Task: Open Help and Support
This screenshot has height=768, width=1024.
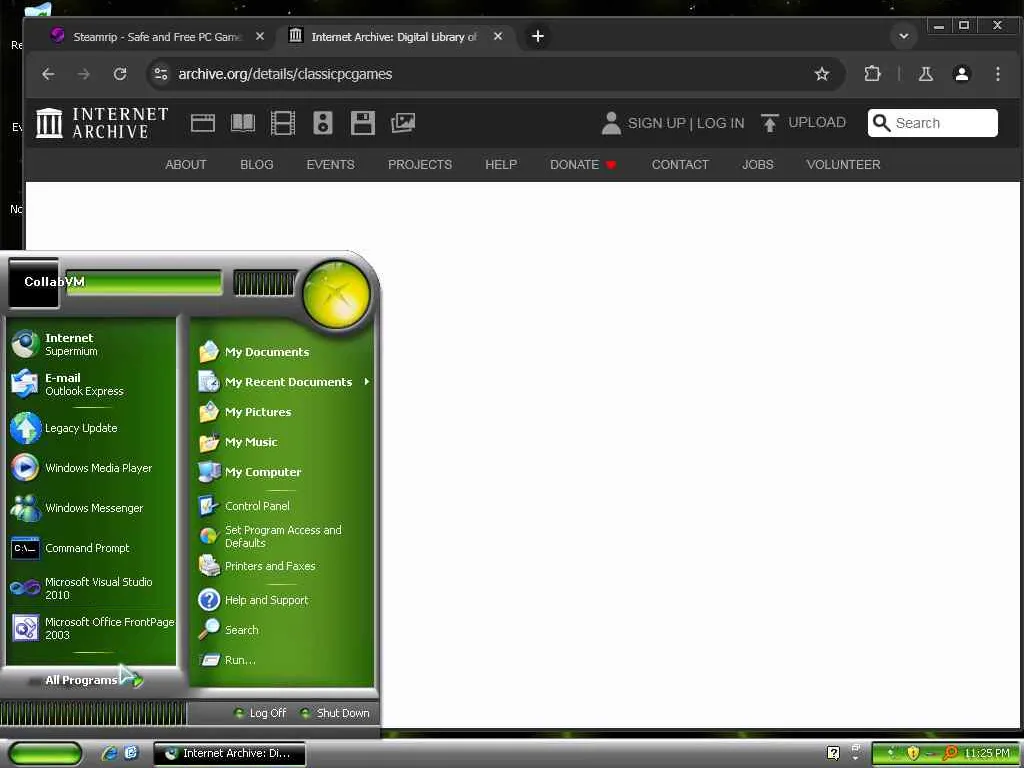Action: (x=284, y=600)
